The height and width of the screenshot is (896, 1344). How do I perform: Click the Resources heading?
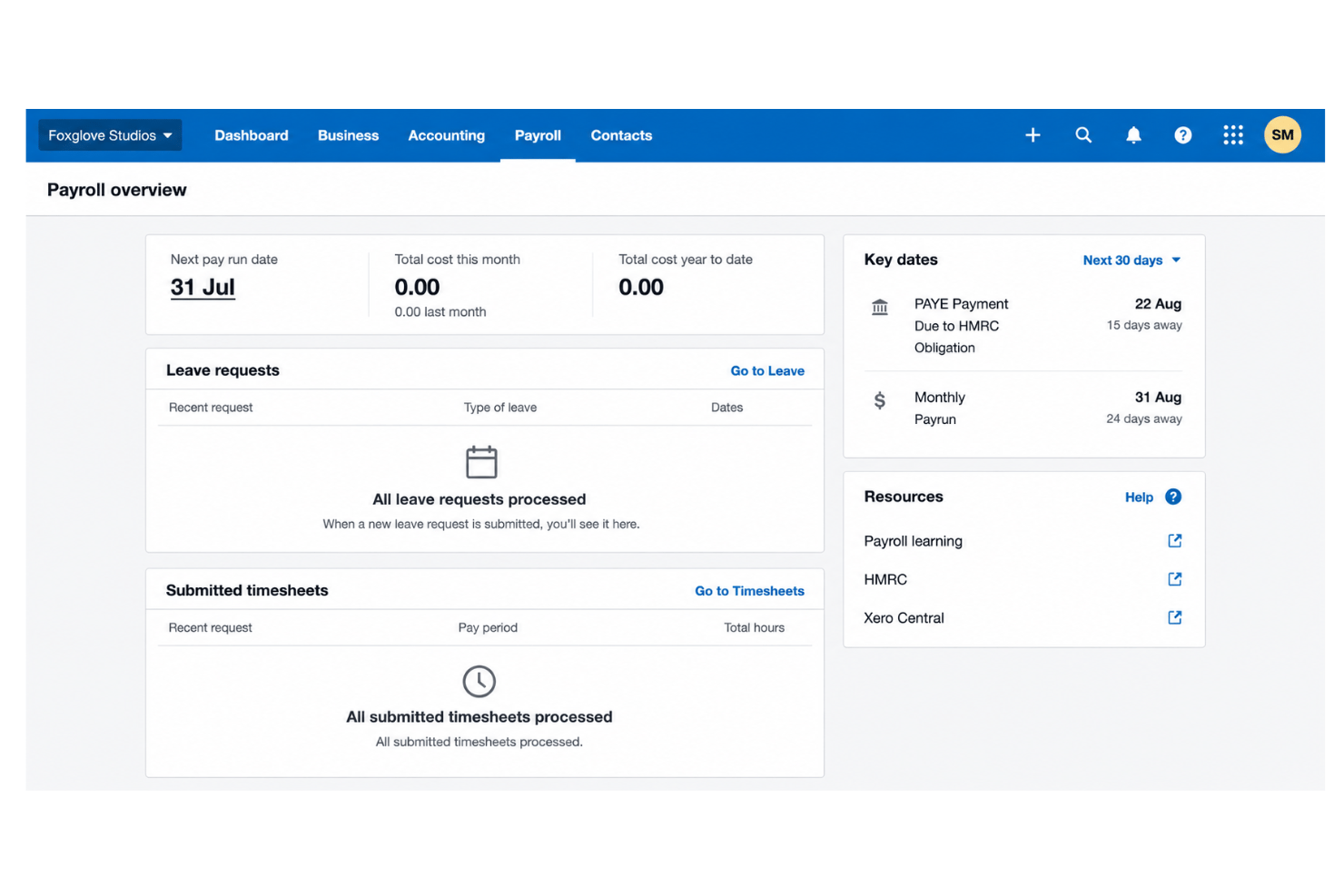[904, 497]
